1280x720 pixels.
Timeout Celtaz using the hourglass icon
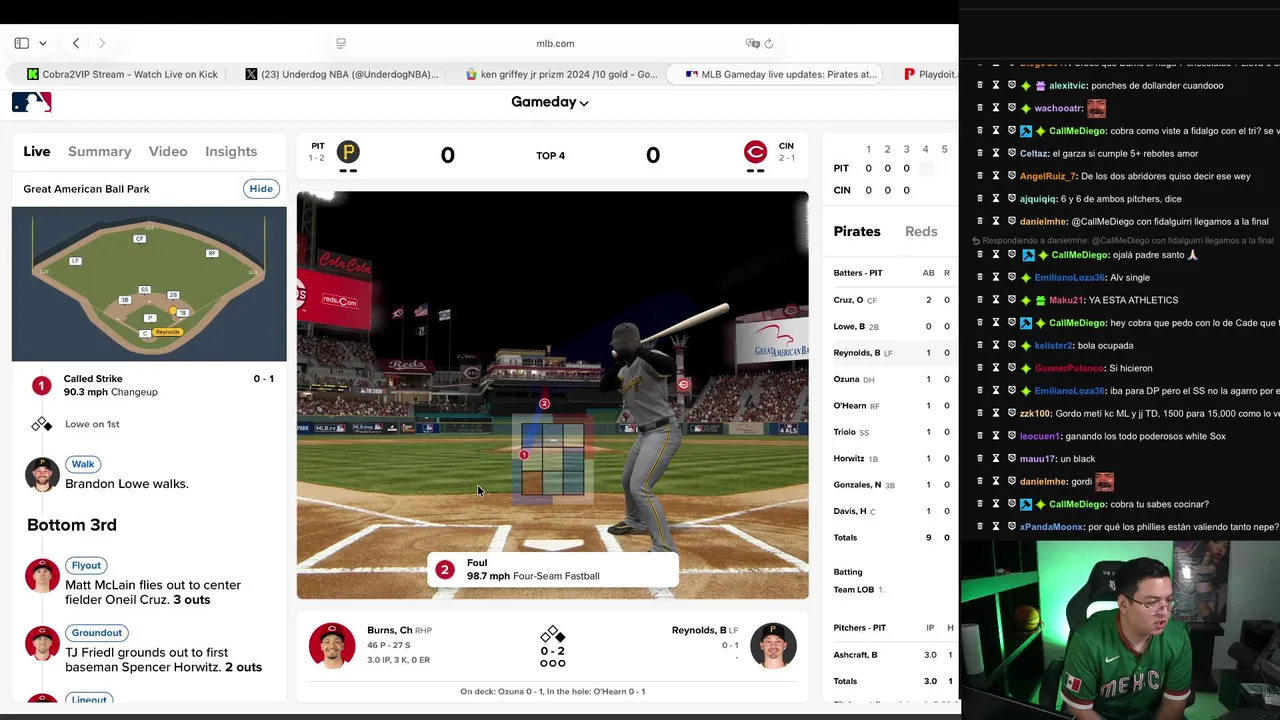tap(996, 153)
